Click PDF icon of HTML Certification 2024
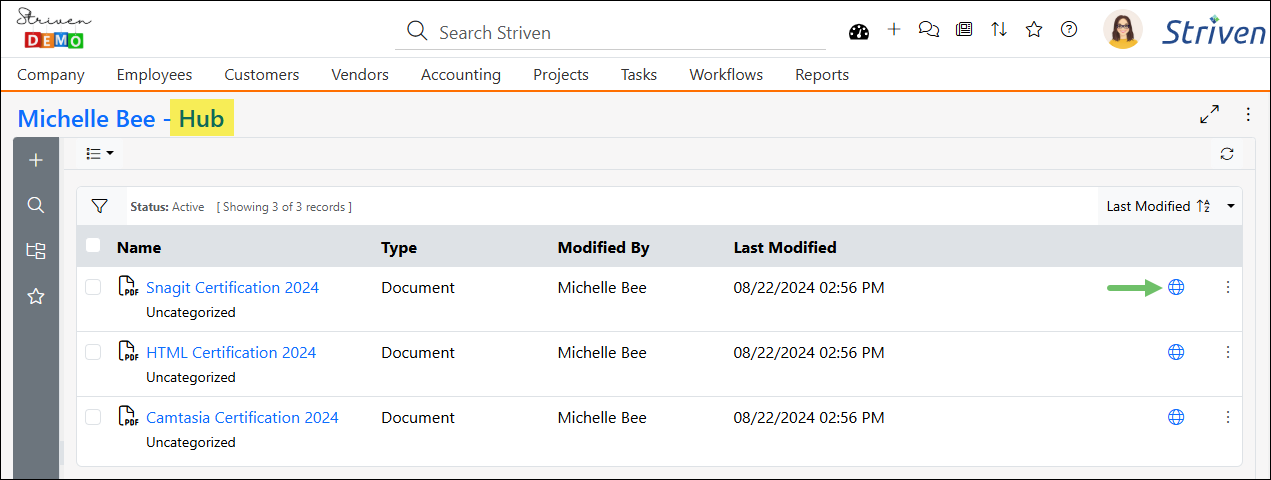 click(128, 352)
